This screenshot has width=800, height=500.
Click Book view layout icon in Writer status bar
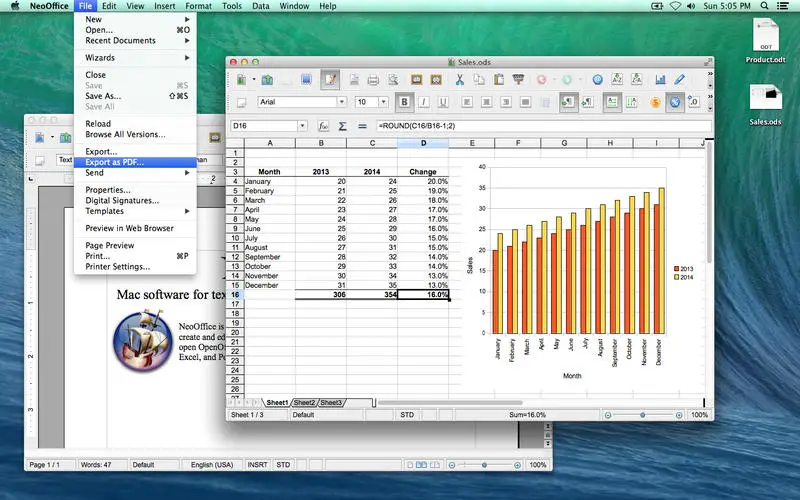point(435,465)
